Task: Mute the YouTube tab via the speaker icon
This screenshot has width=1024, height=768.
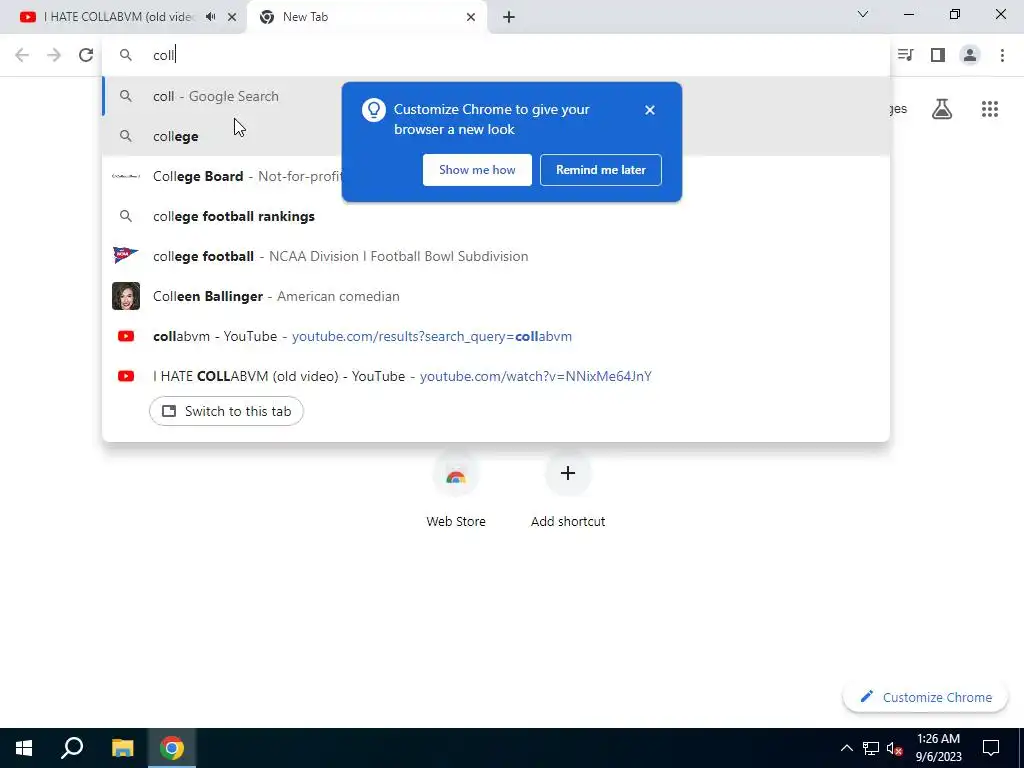Action: (210, 17)
